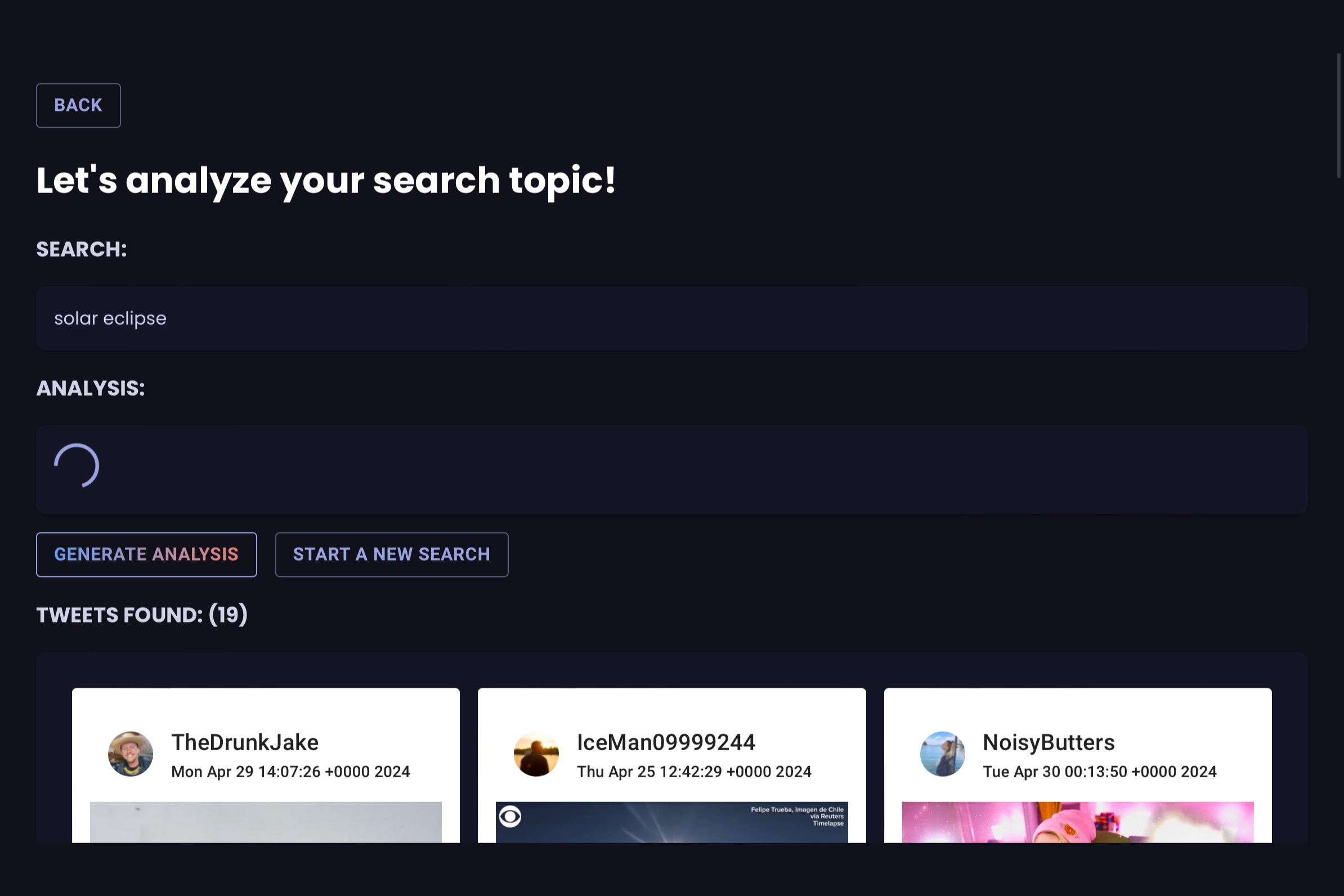Click the page's vertical scrollbar

coord(1338,115)
